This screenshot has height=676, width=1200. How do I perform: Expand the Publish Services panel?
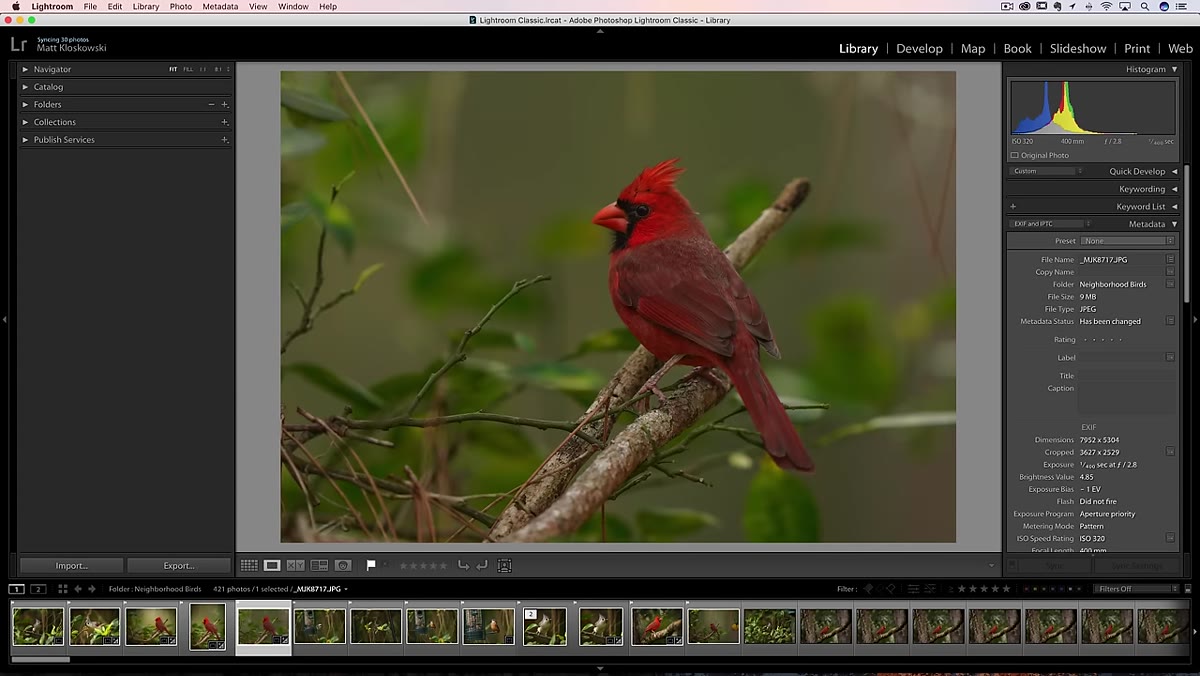pyautogui.click(x=26, y=140)
